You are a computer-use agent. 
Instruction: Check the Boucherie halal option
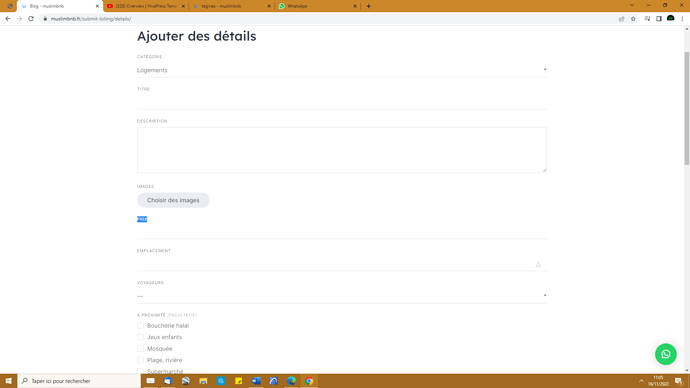pos(140,326)
